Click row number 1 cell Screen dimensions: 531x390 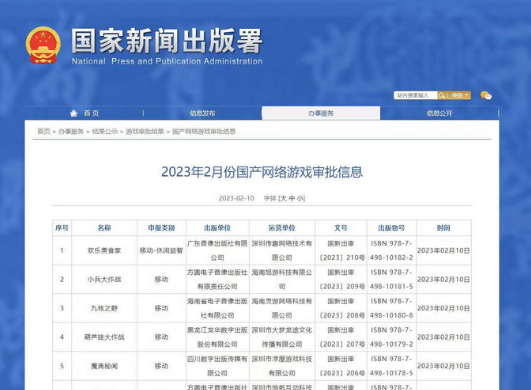click(x=62, y=251)
